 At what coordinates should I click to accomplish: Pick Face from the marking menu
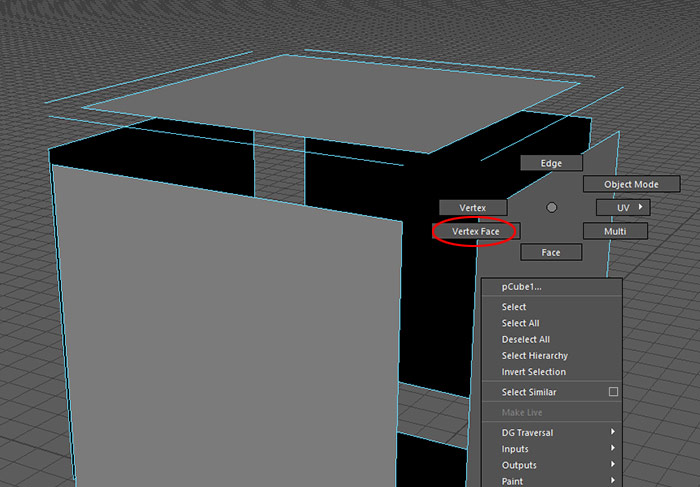point(551,253)
